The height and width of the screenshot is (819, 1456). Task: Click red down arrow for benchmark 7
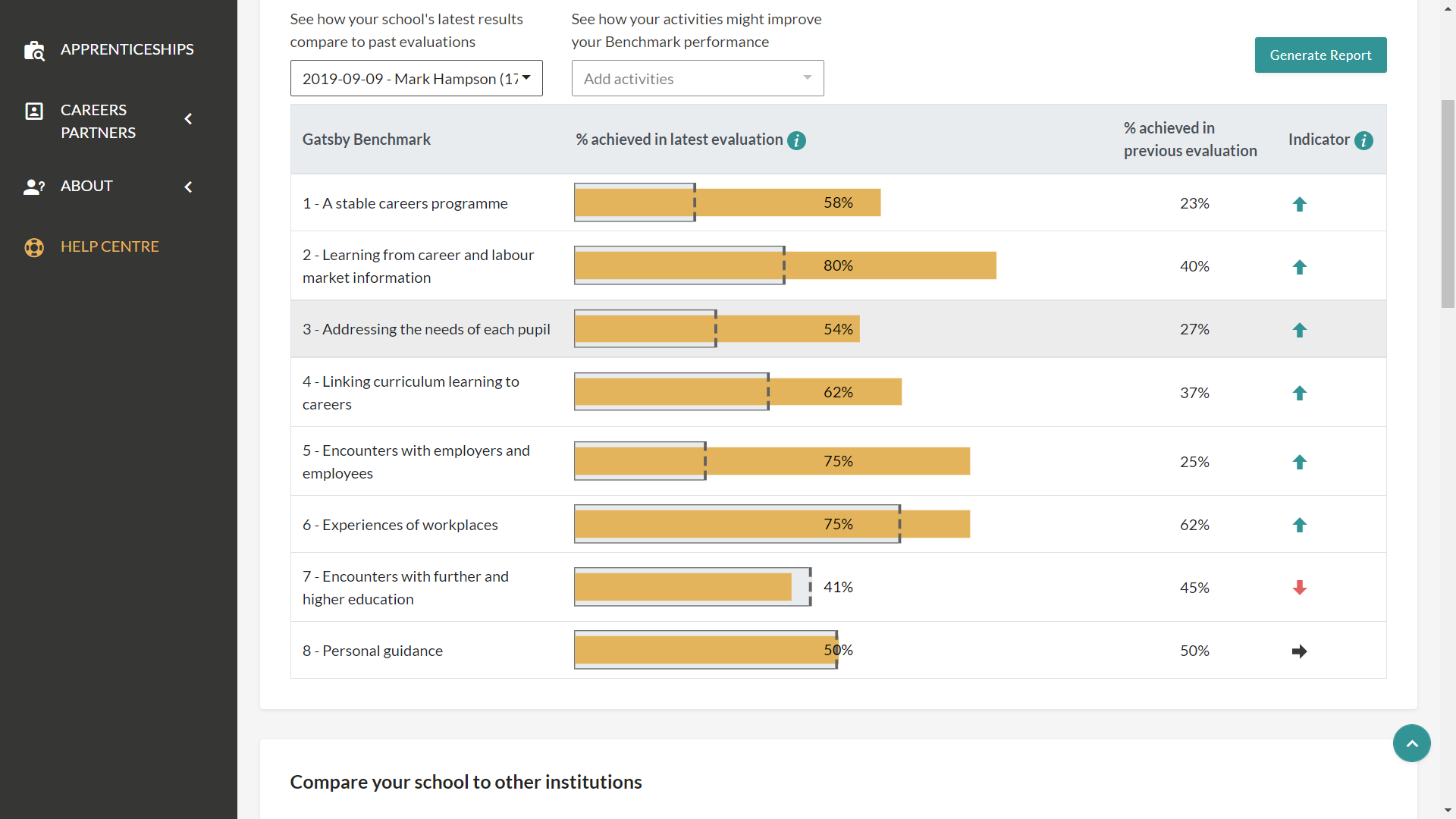point(1299,588)
